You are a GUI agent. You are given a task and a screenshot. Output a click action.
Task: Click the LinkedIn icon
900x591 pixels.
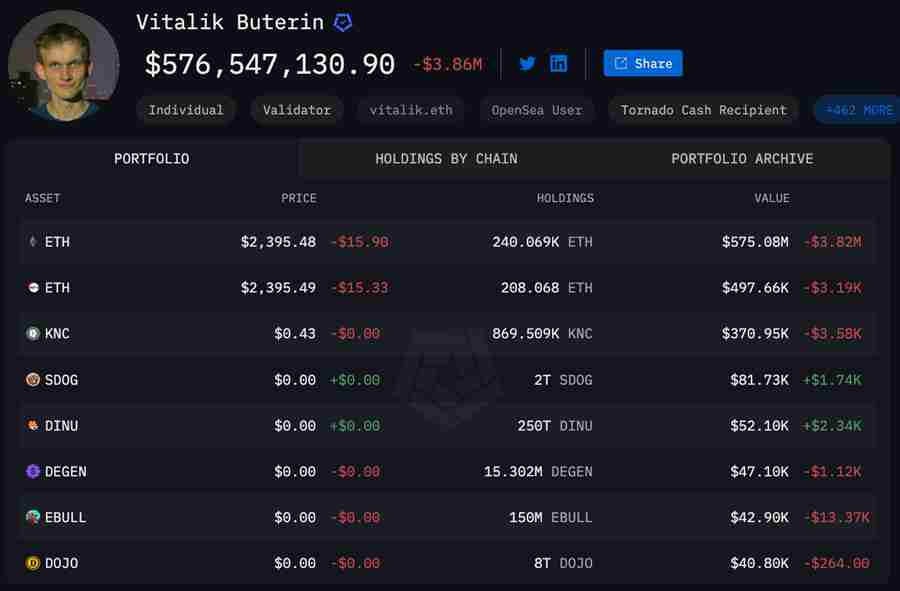tap(558, 63)
